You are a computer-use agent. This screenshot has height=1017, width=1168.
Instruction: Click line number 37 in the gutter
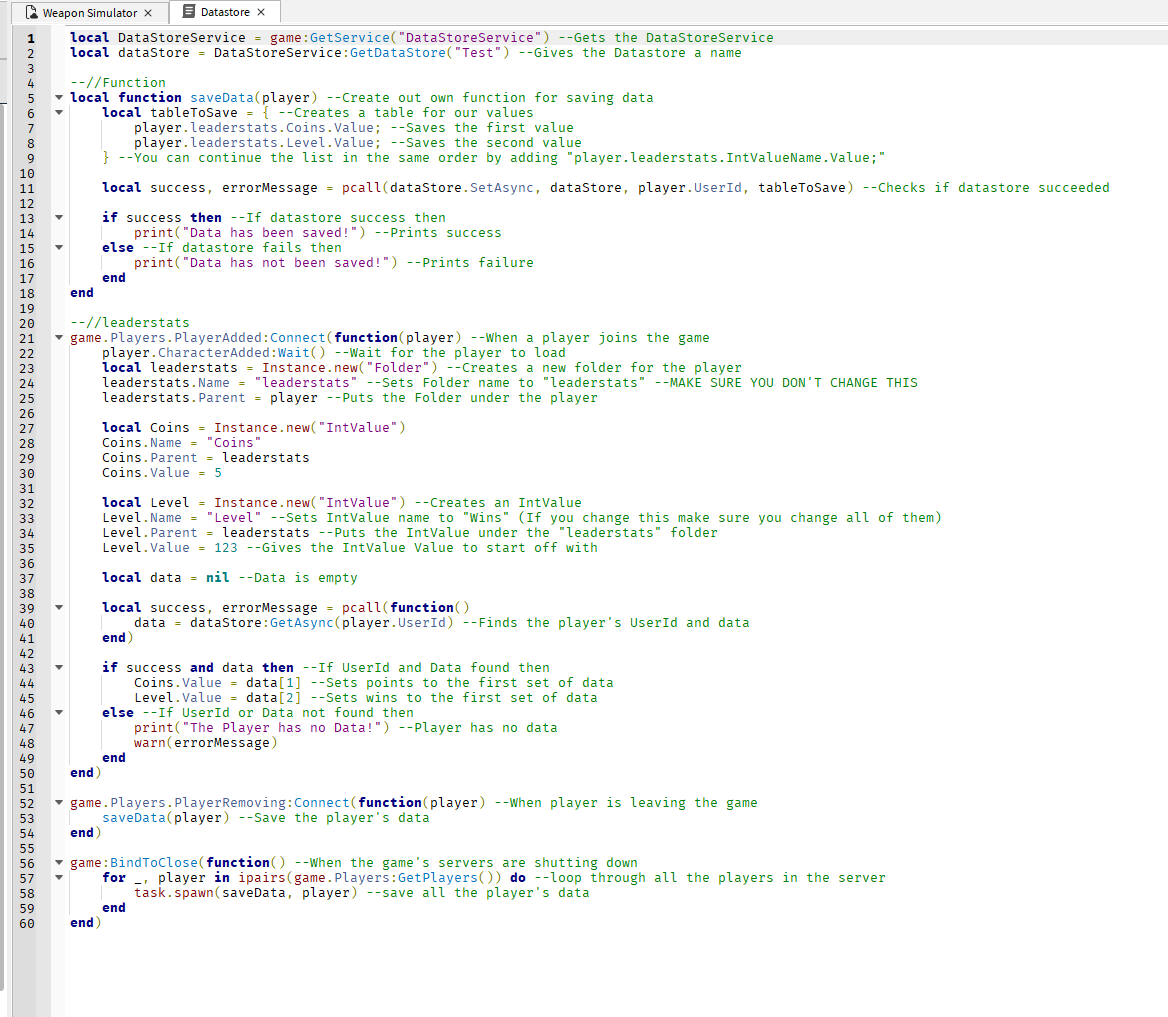point(27,579)
